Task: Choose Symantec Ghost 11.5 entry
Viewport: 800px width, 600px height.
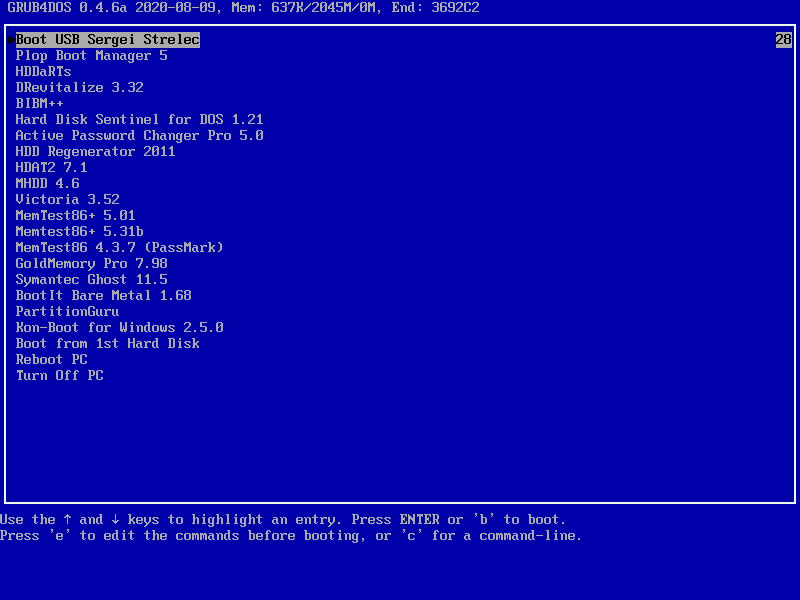Action: (91, 280)
